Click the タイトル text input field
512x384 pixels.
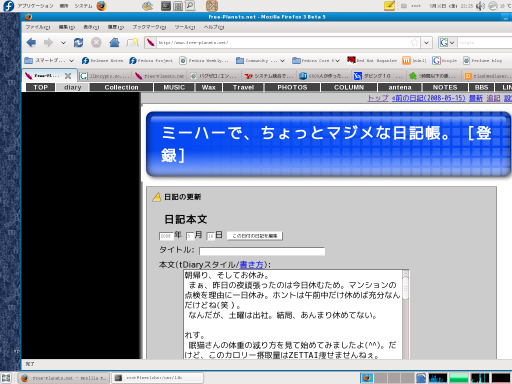coord(262,251)
